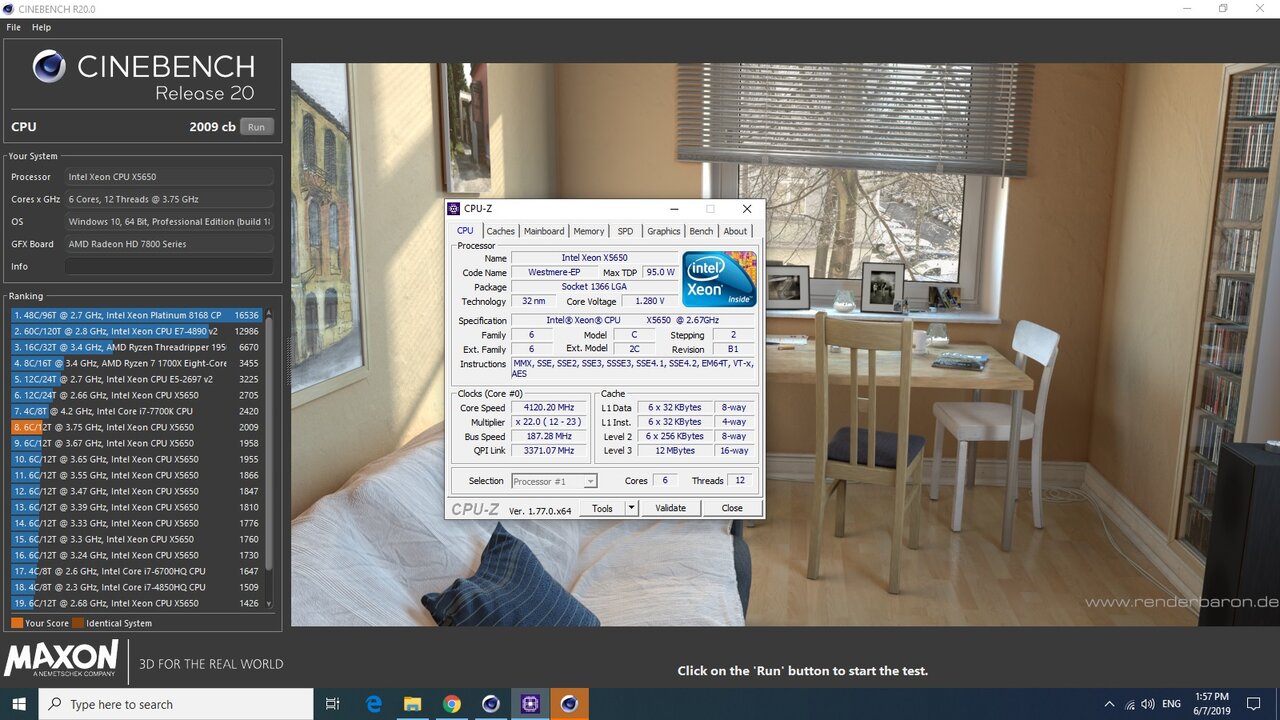Screen dimensions: 1280x720
Task: Click the GFX Board field AMD Radeon HD 7800
Action: pos(169,244)
